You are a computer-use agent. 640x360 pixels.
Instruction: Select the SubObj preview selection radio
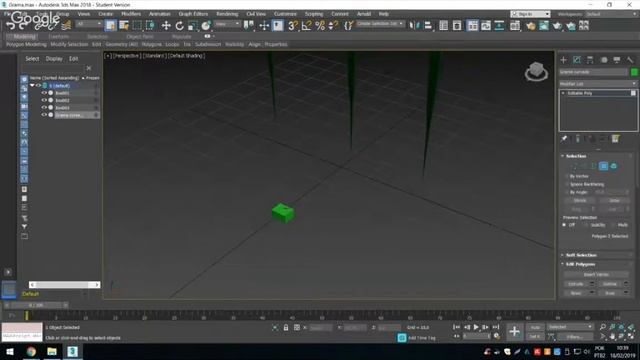pyautogui.click(x=586, y=225)
